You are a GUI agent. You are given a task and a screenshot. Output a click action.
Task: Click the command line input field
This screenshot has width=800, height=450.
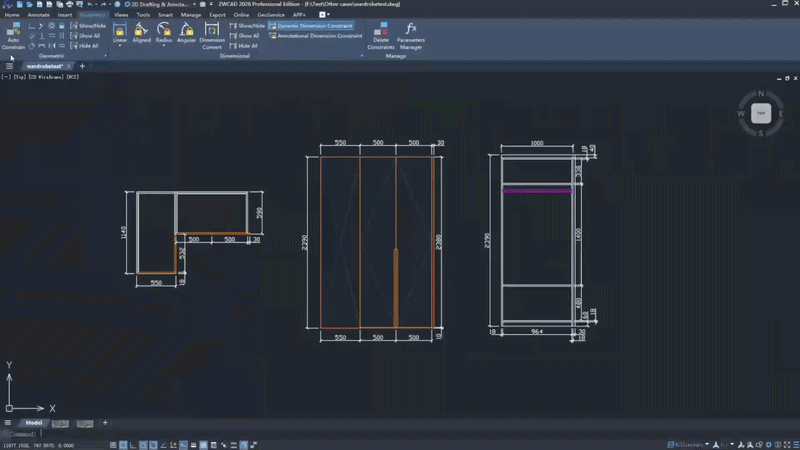(x=60, y=435)
